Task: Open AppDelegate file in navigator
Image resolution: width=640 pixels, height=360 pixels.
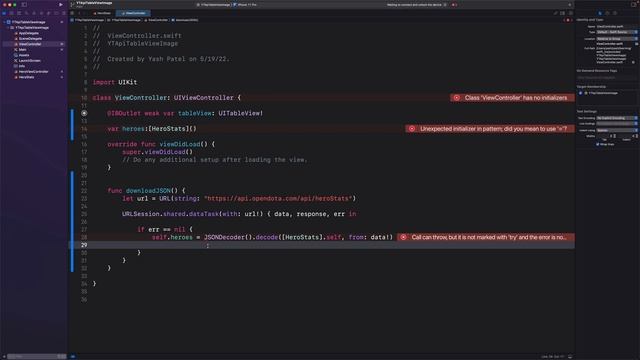Action: pyautogui.click(x=27, y=33)
